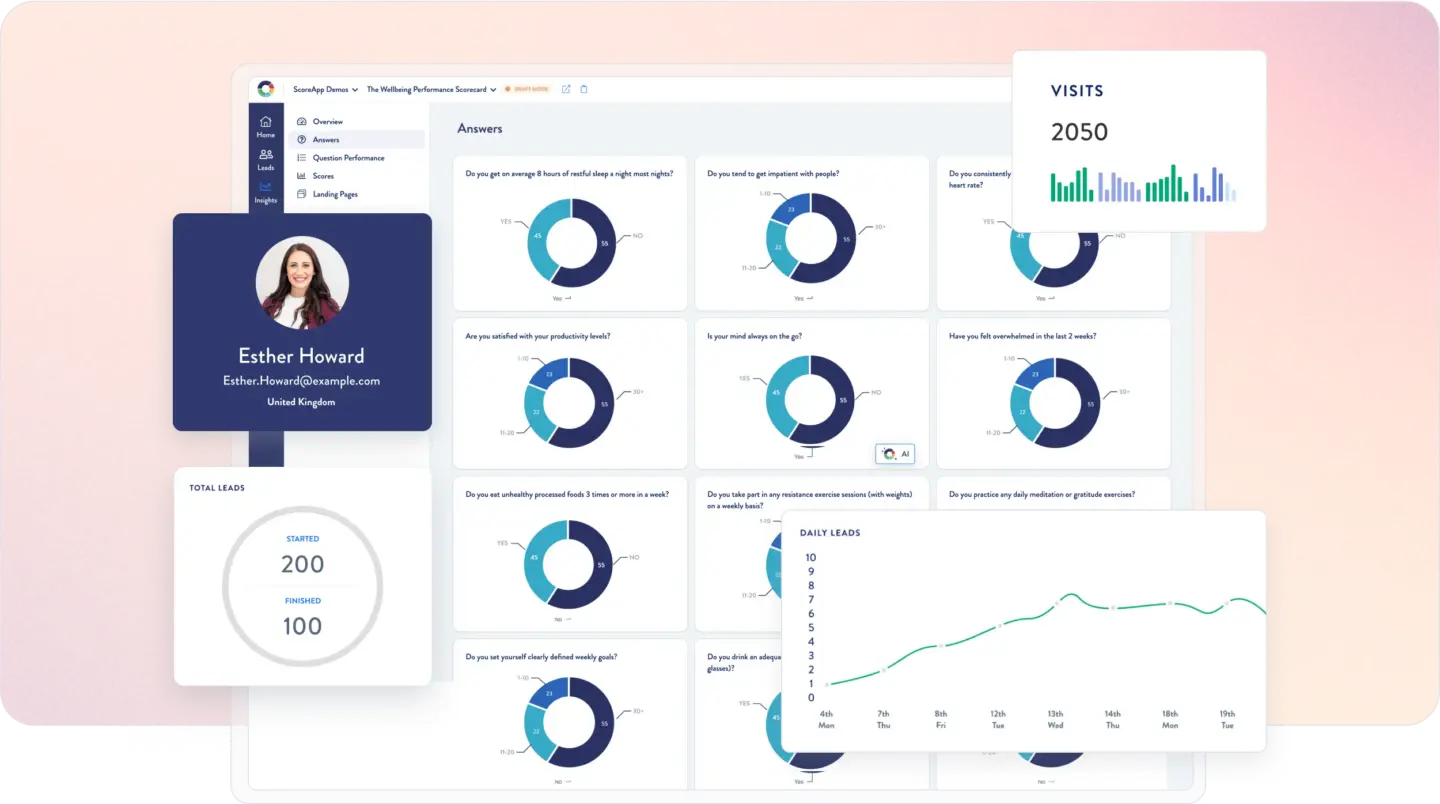Screen dimensions: 1440x804
Task: Click the AI button on the mind chart
Action: [895, 453]
